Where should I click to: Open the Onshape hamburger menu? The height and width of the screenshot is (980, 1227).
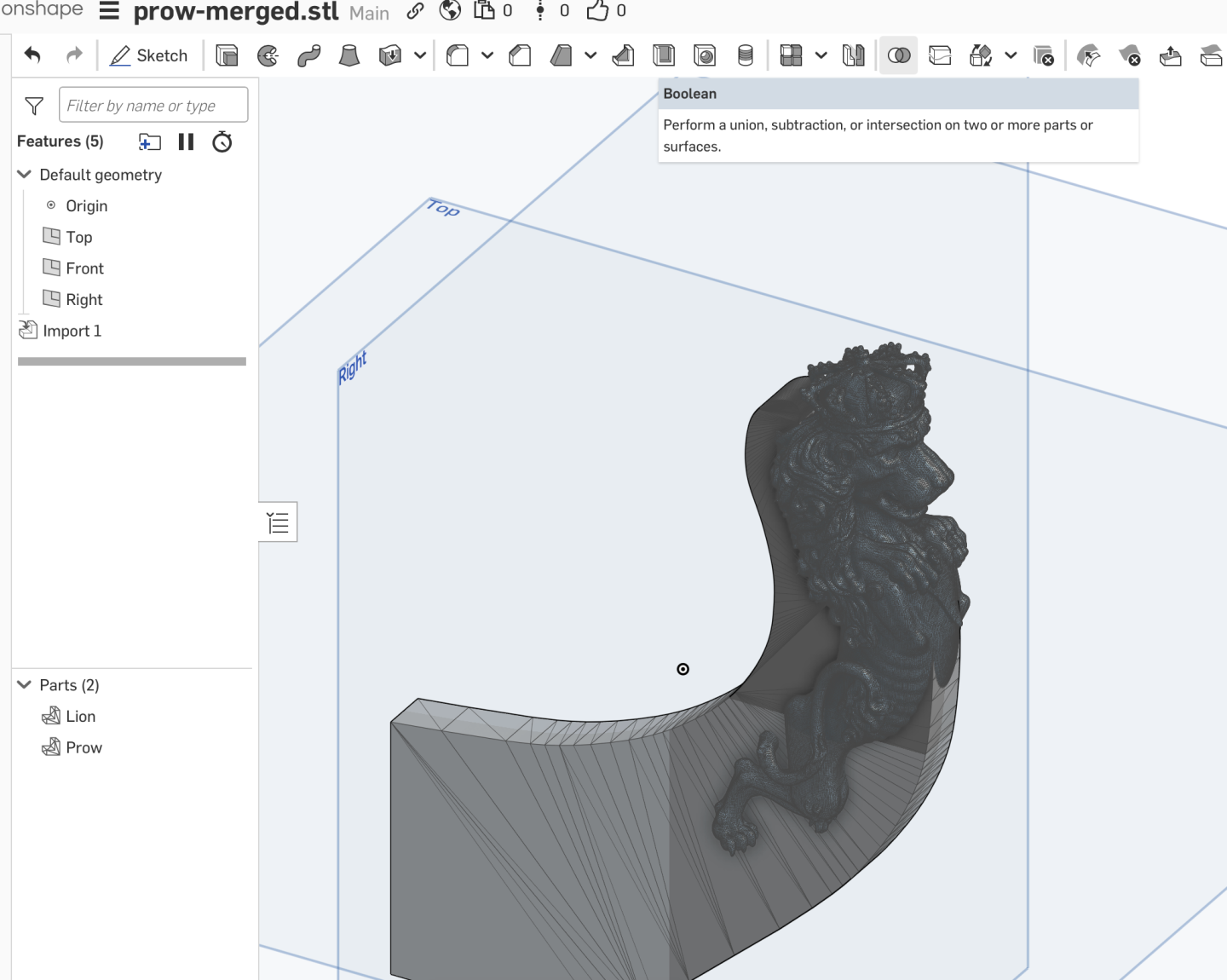(x=108, y=12)
